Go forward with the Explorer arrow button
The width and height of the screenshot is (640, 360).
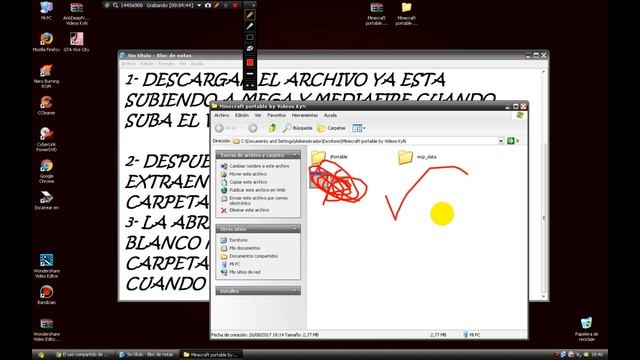pyautogui.click(x=253, y=128)
